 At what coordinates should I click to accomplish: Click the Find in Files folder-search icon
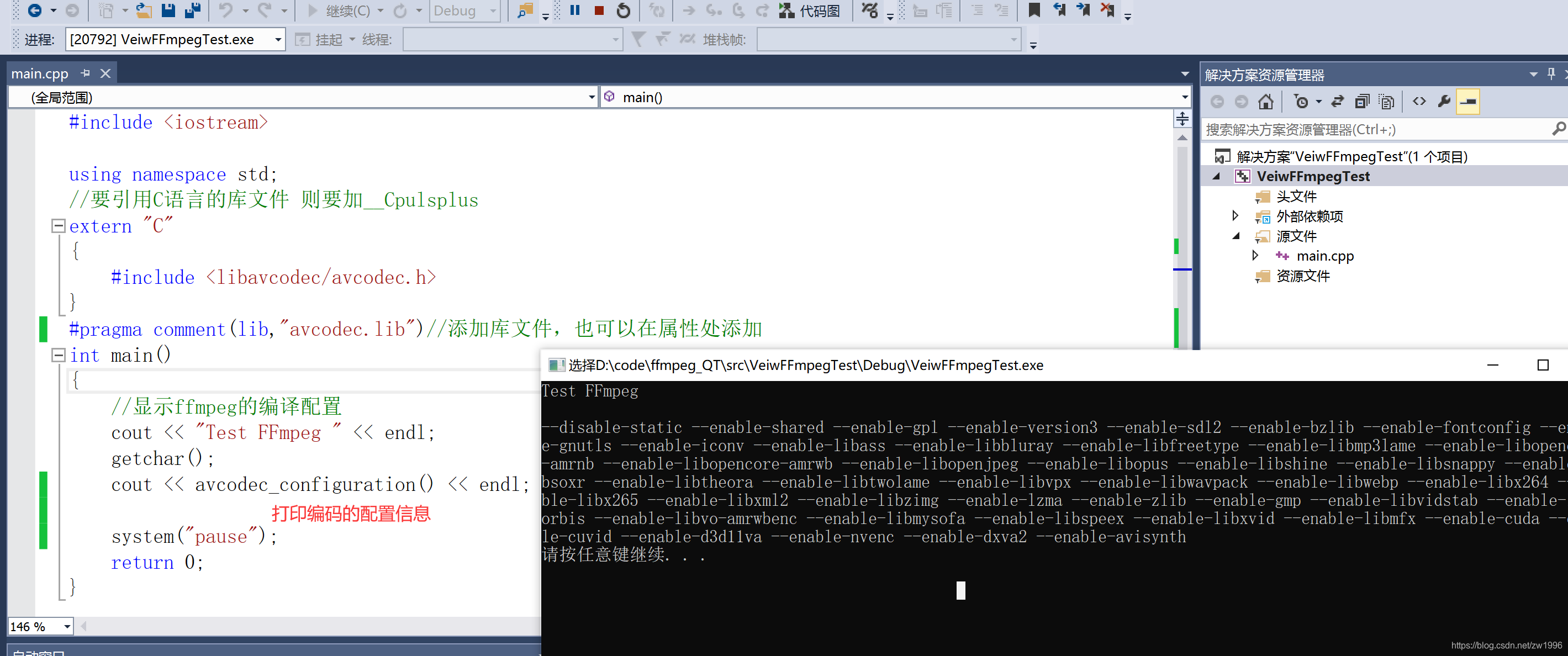[525, 10]
